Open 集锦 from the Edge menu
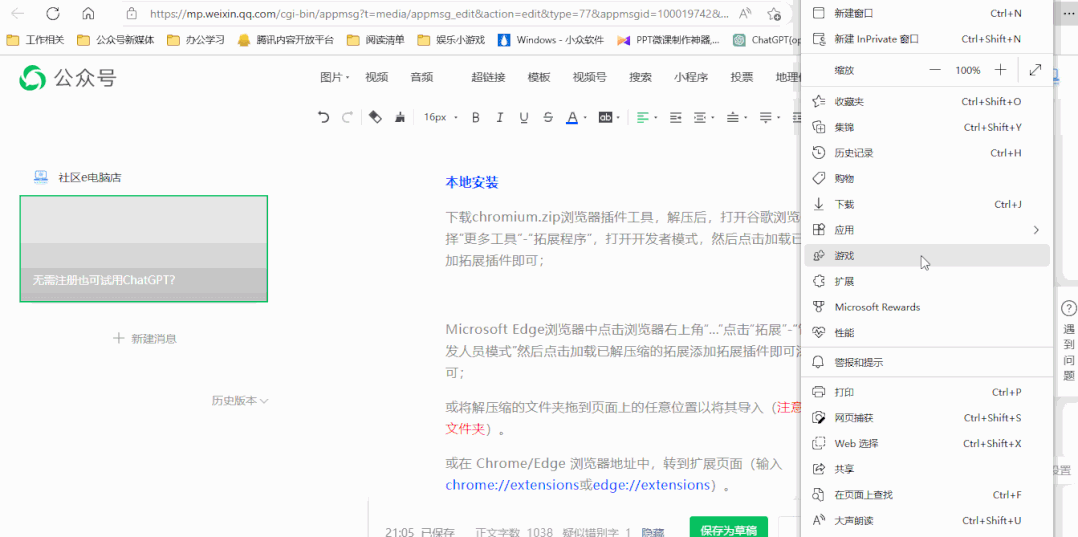 [927, 127]
